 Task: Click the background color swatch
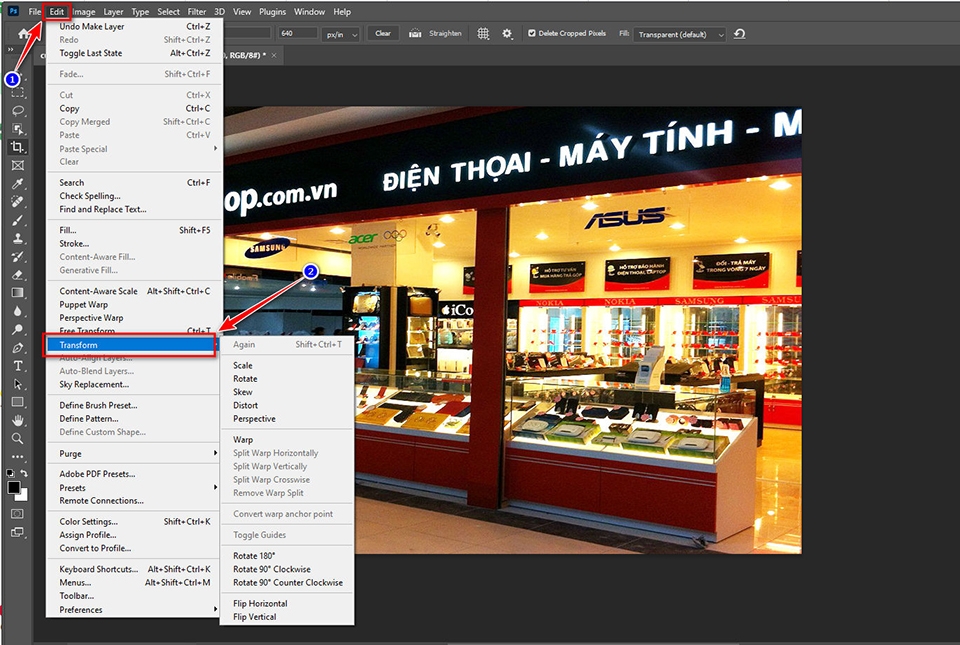(x=23, y=496)
